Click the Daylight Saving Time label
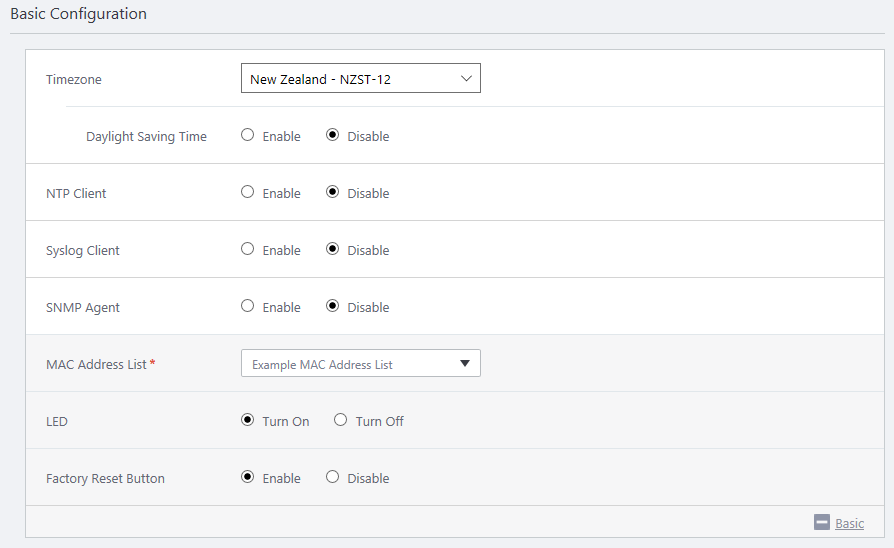 pyautogui.click(x=146, y=137)
